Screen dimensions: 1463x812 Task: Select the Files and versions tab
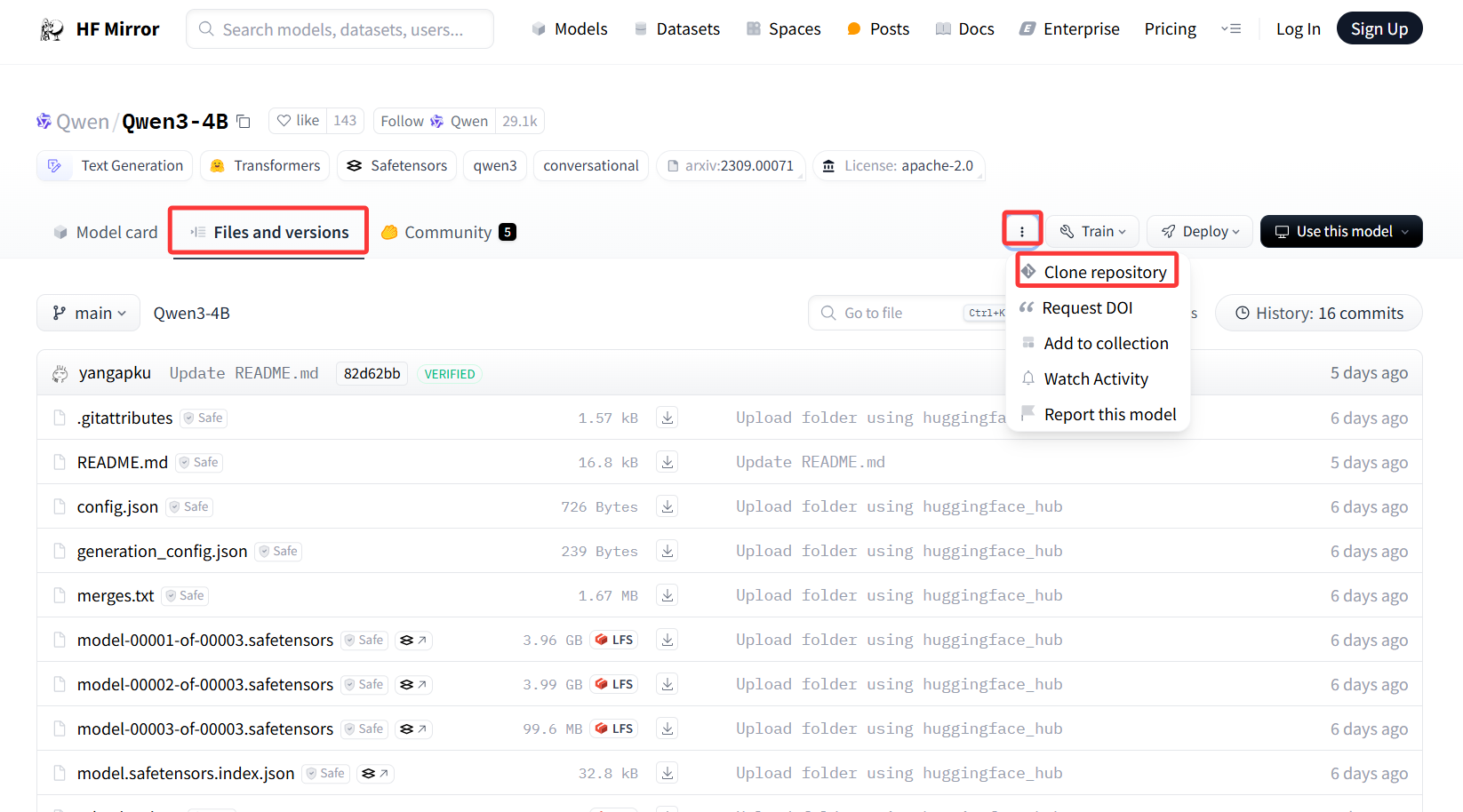tap(268, 232)
